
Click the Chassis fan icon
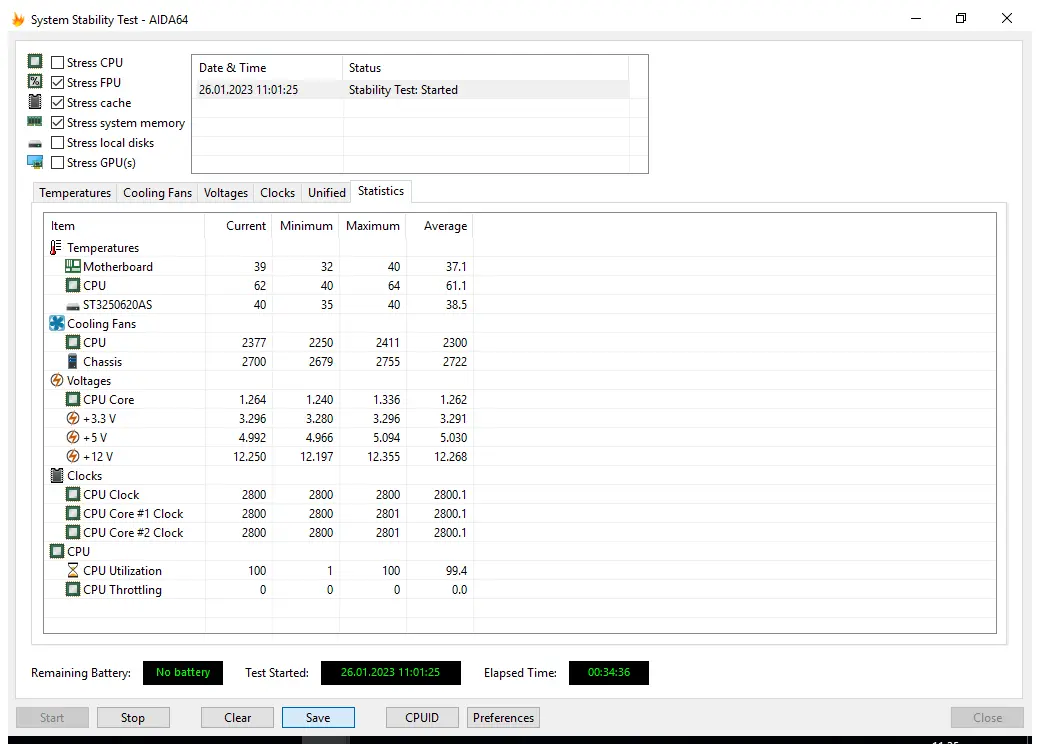pyautogui.click(x=72, y=361)
